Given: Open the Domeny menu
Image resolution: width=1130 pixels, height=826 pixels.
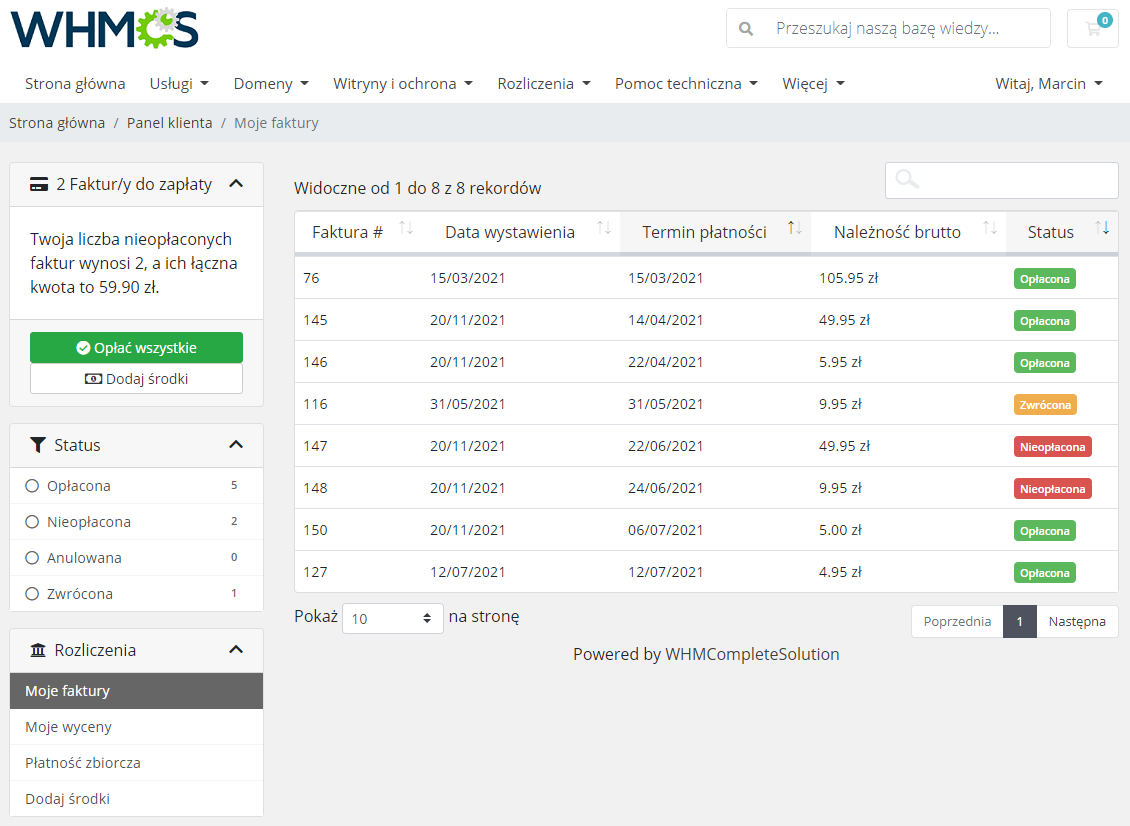Looking at the screenshot, I should pyautogui.click(x=271, y=83).
